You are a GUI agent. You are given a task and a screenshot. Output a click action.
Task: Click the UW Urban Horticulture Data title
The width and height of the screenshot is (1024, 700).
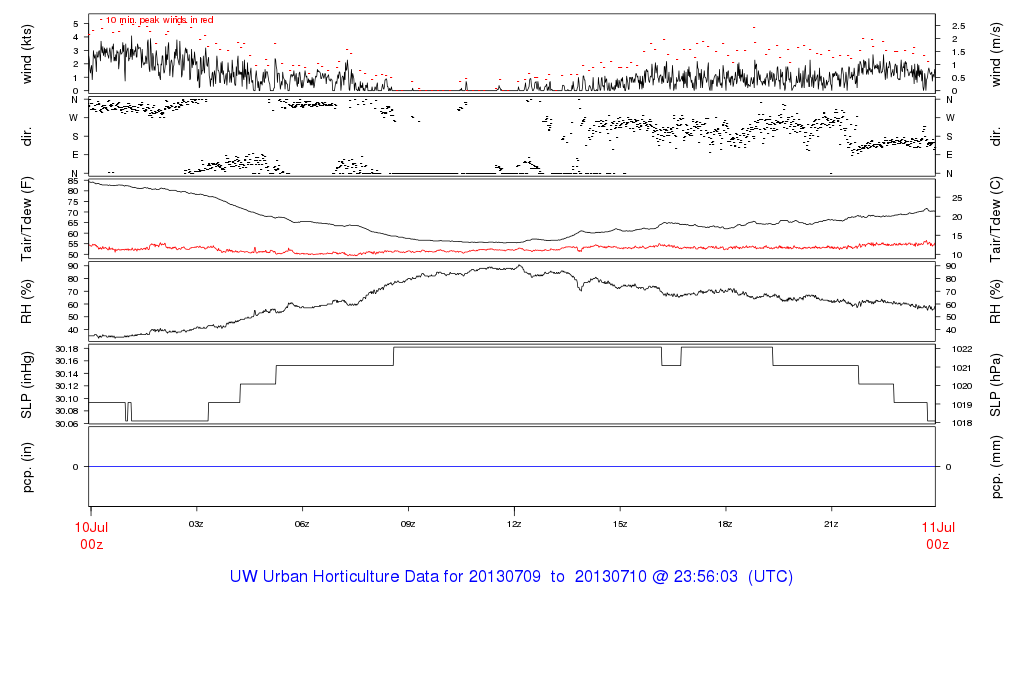pos(511,577)
